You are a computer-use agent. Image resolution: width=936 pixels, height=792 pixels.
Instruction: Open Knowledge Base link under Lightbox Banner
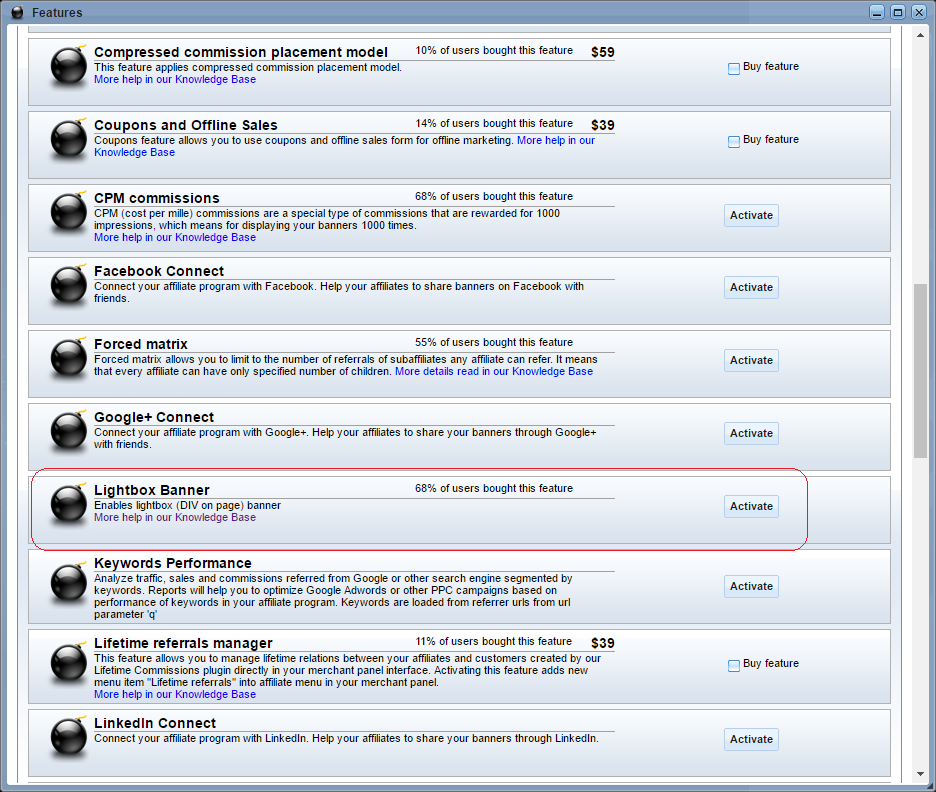(175, 517)
